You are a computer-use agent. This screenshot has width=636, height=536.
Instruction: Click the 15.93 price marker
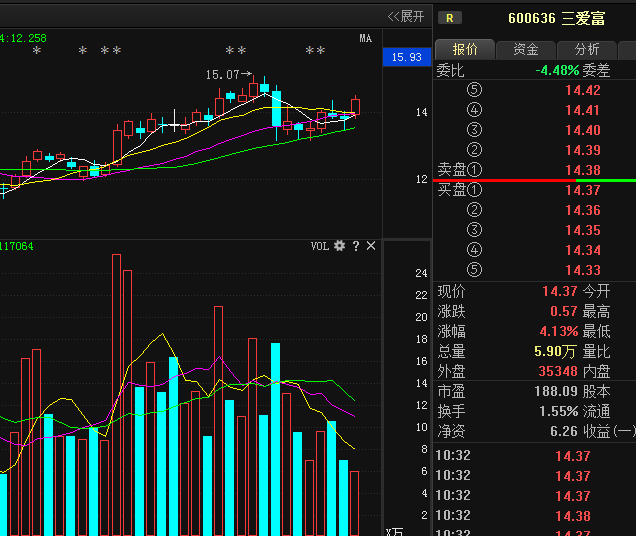(407, 57)
